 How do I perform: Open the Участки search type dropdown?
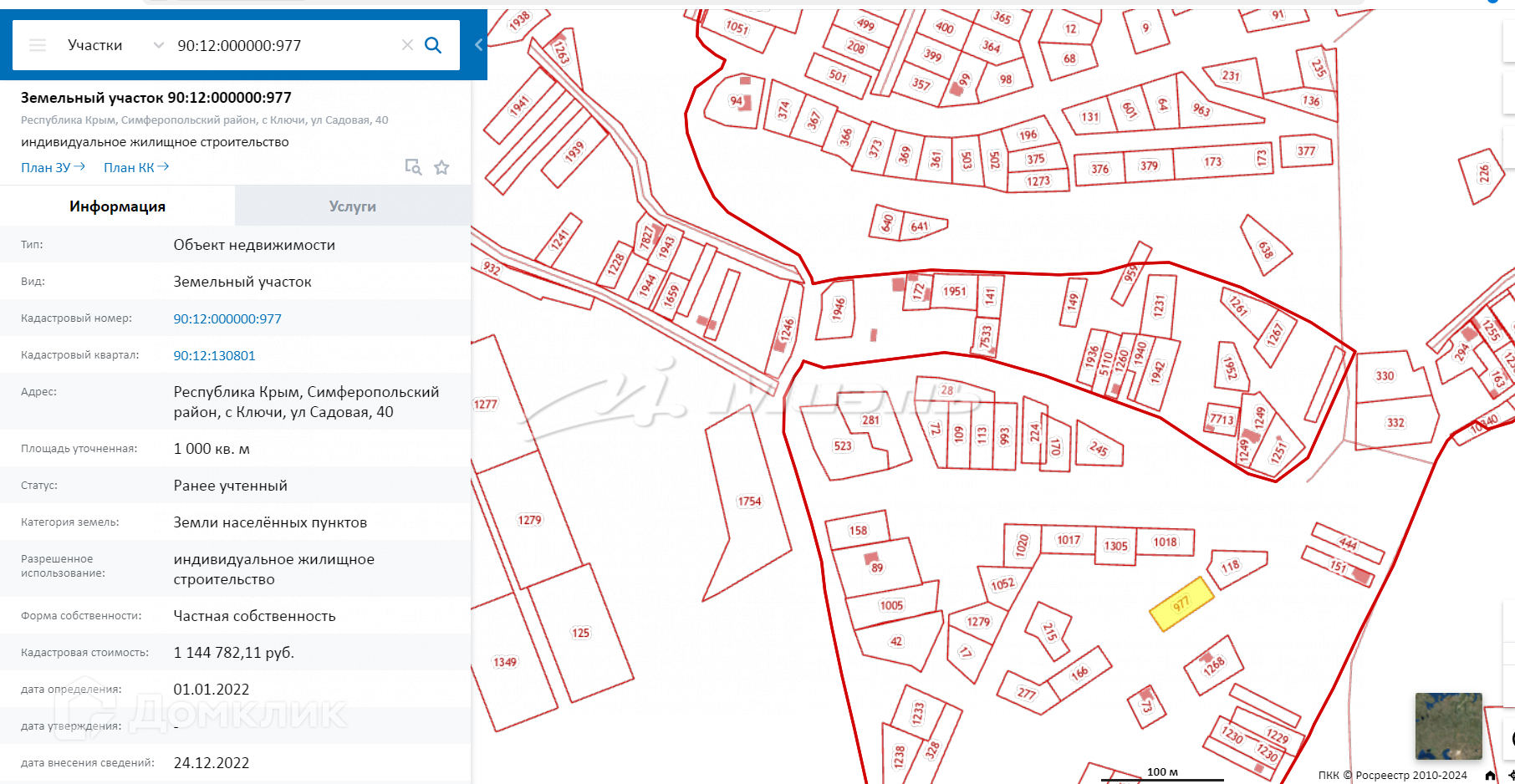tap(158, 45)
